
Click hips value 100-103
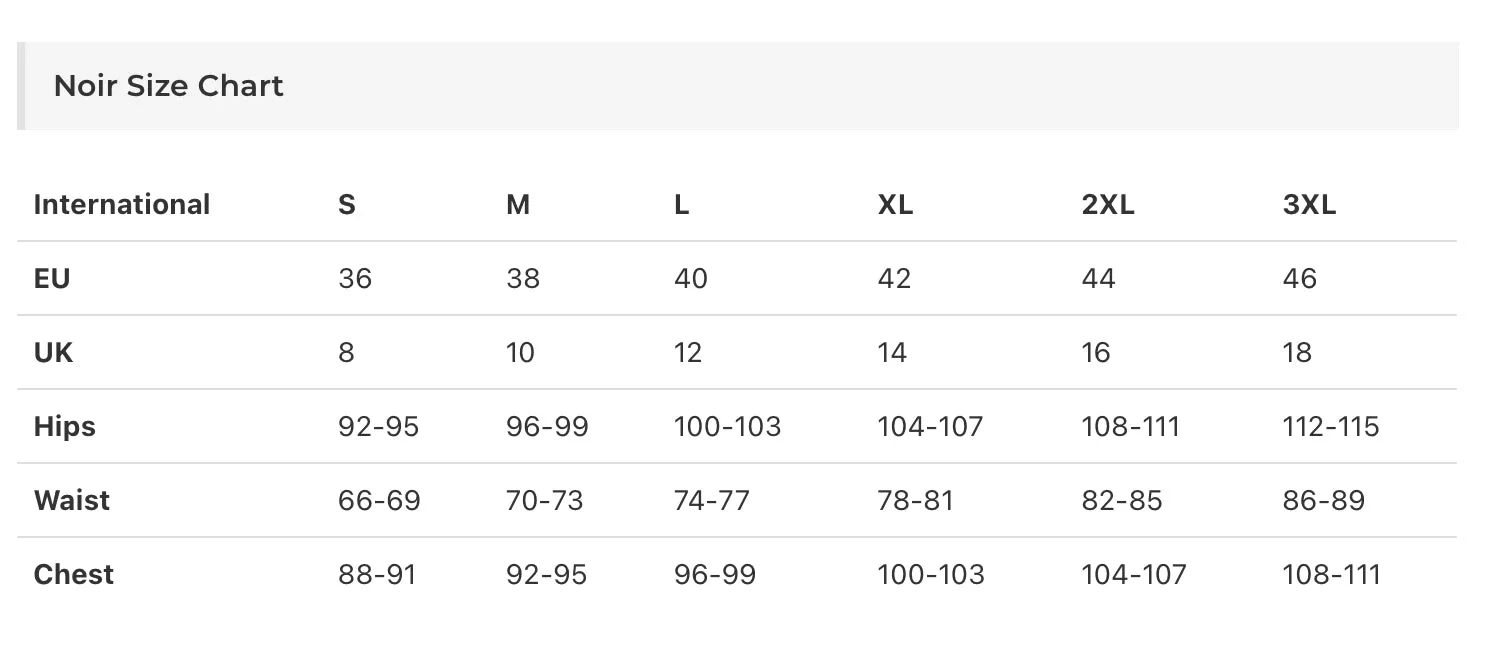click(727, 426)
